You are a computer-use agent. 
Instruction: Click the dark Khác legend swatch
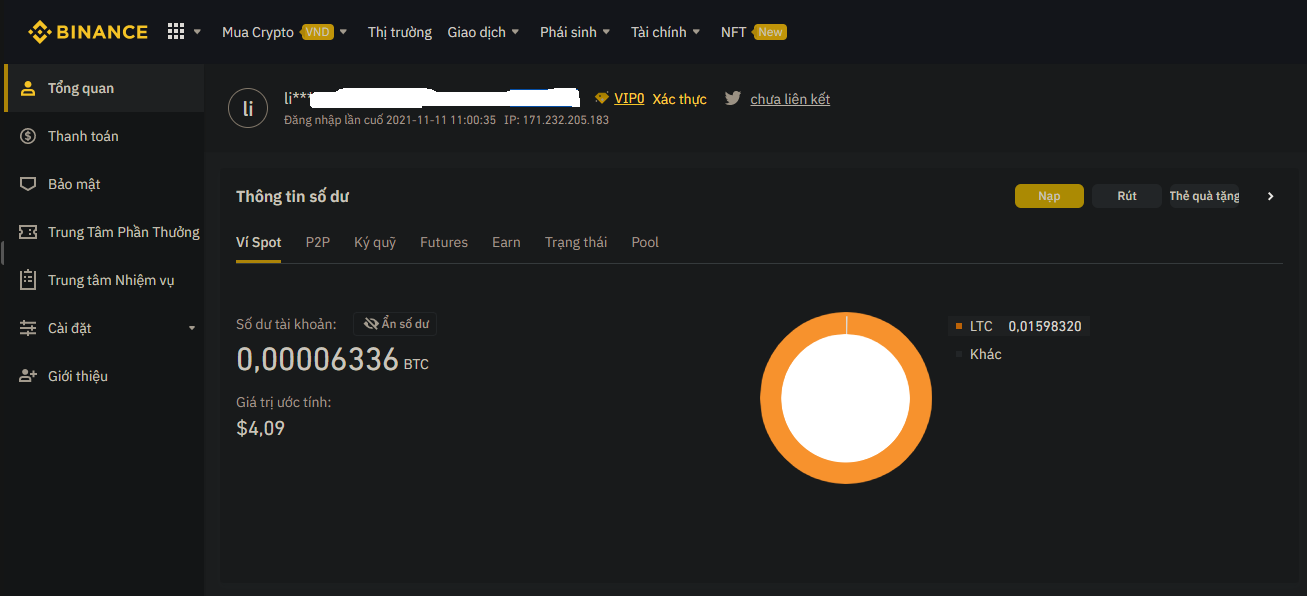tap(959, 354)
